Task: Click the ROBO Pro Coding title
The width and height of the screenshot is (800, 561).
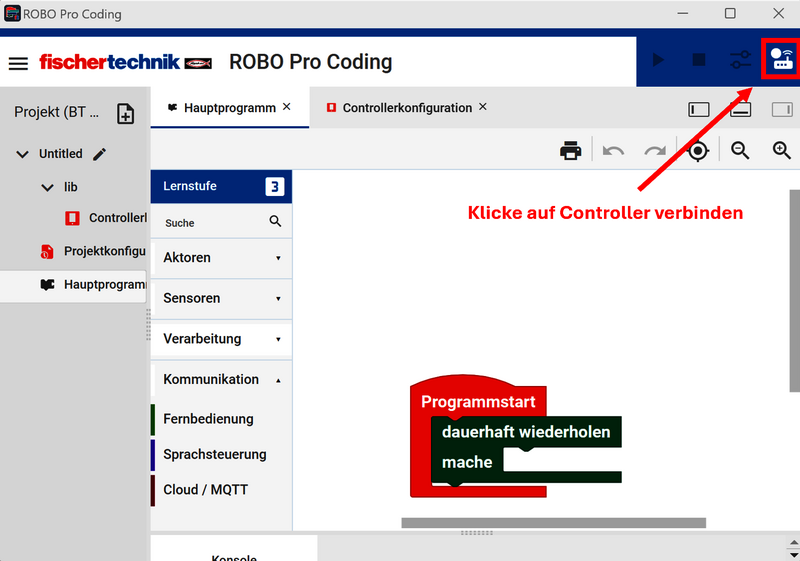Action: pos(310,62)
